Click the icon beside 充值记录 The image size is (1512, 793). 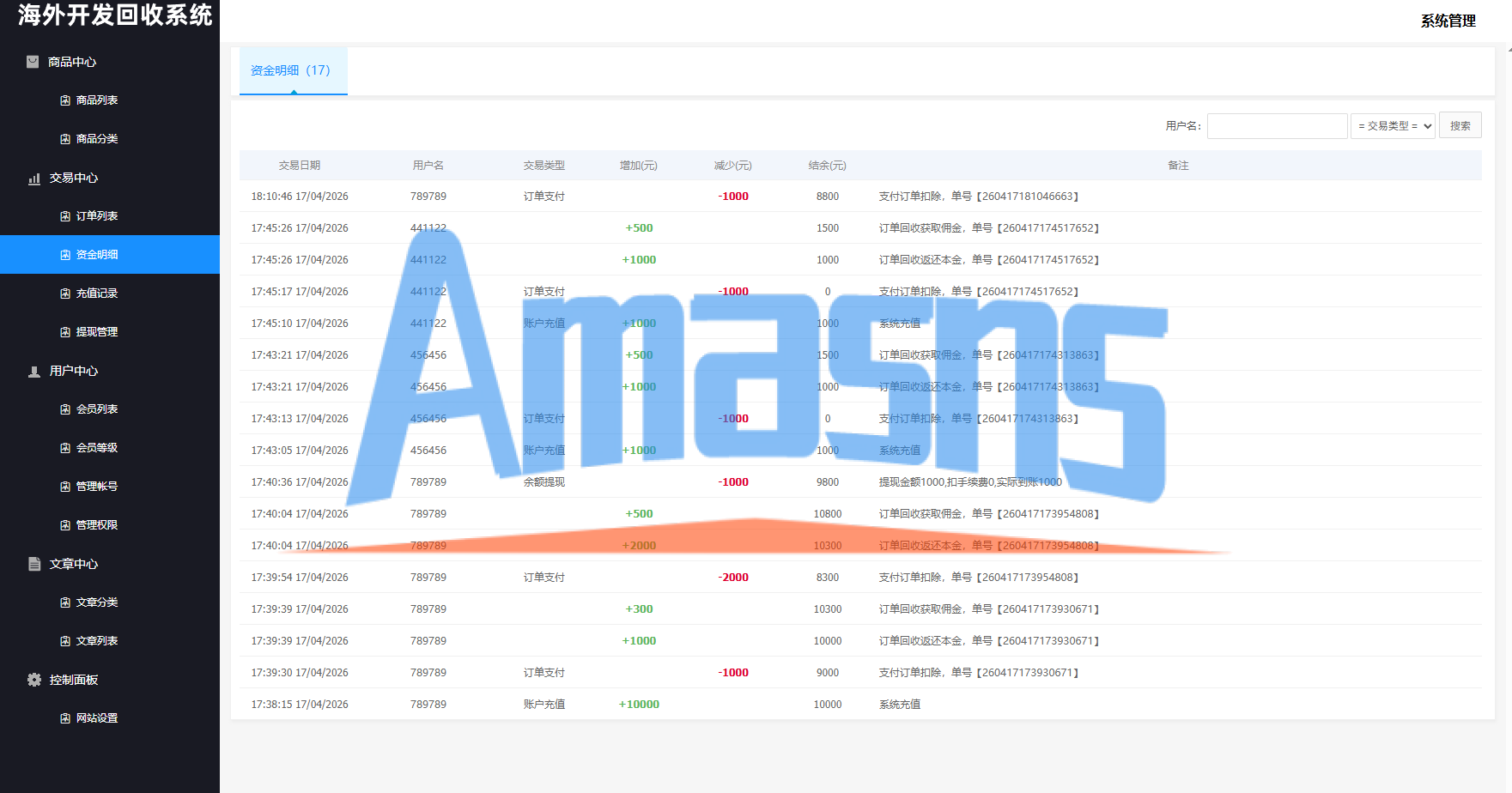coord(65,294)
